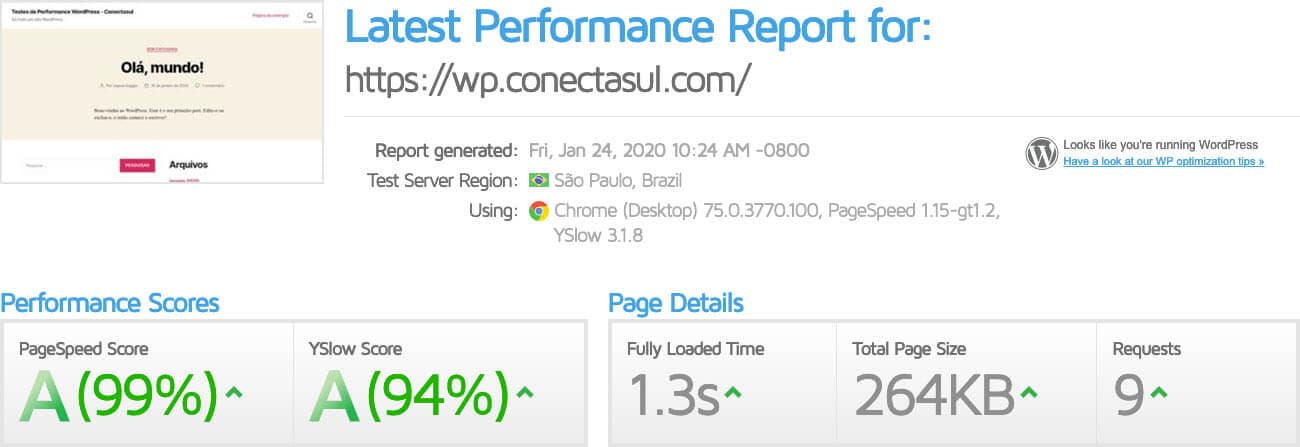The width and height of the screenshot is (1300, 447).
Task: Click the arrow next to 264KB page size
Action: click(1027, 392)
